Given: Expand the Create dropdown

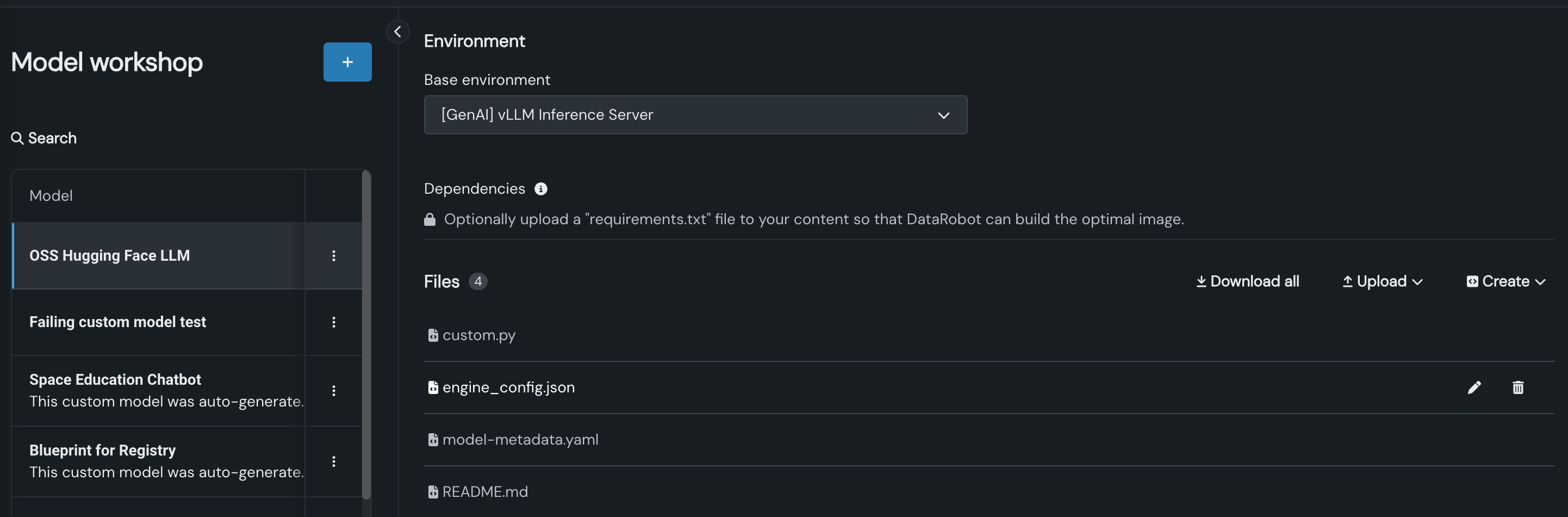Looking at the screenshot, I should point(1505,281).
